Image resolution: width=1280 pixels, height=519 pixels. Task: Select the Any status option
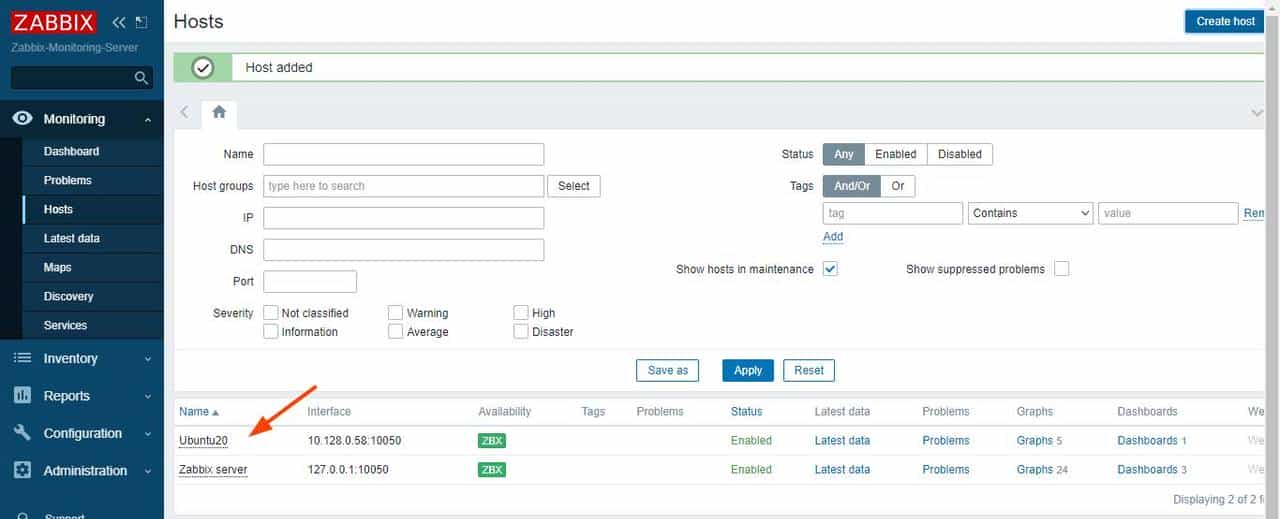pyautogui.click(x=844, y=154)
